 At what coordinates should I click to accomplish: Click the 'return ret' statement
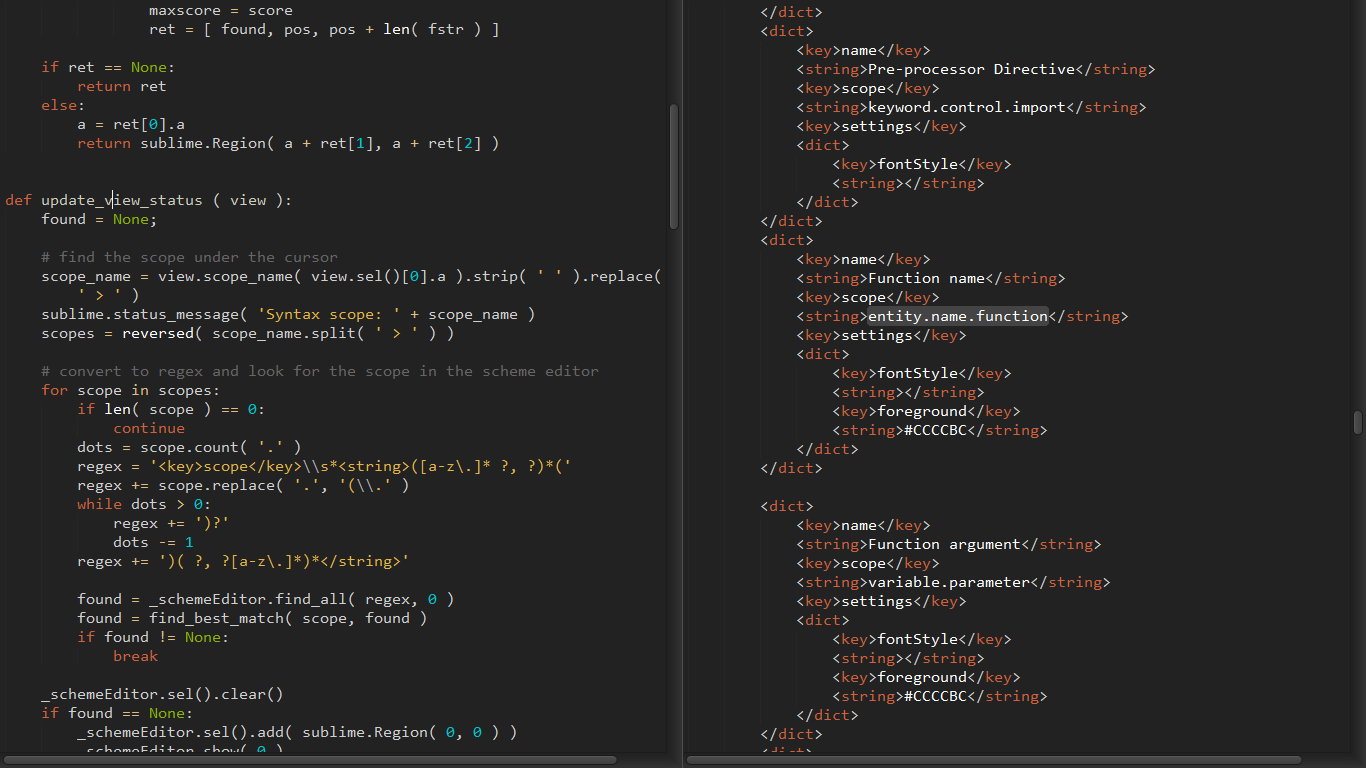122,87
